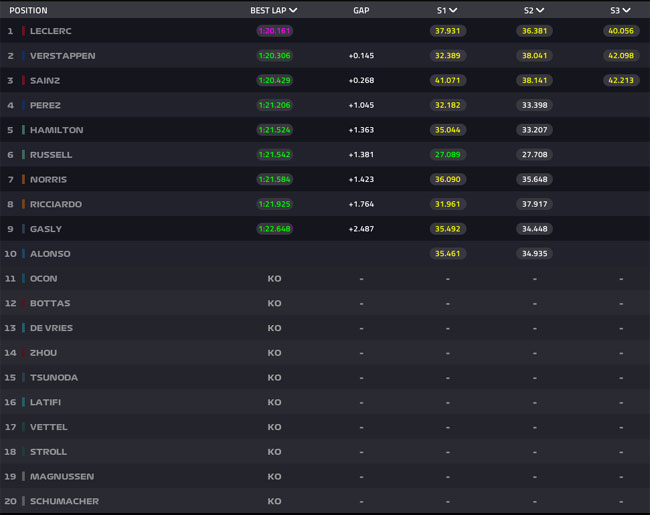Select driver ZHOU row name
The width and height of the screenshot is (650, 515).
[x=44, y=352]
